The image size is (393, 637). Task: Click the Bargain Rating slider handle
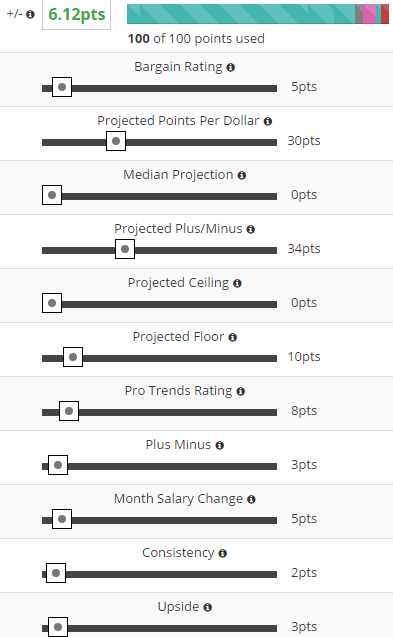click(x=62, y=87)
